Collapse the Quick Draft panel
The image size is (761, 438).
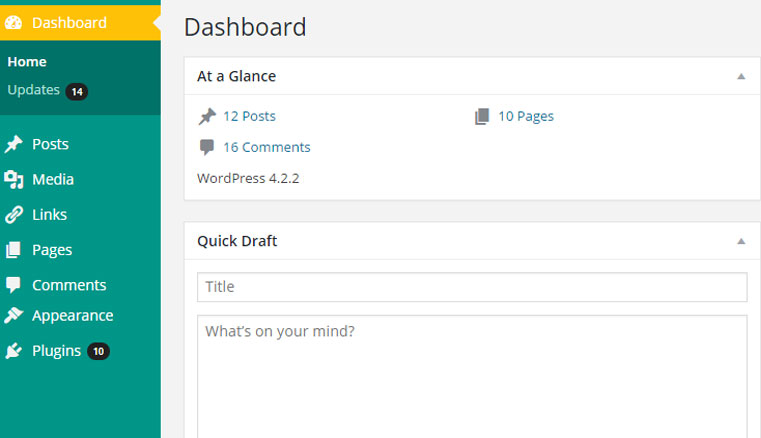tap(741, 241)
